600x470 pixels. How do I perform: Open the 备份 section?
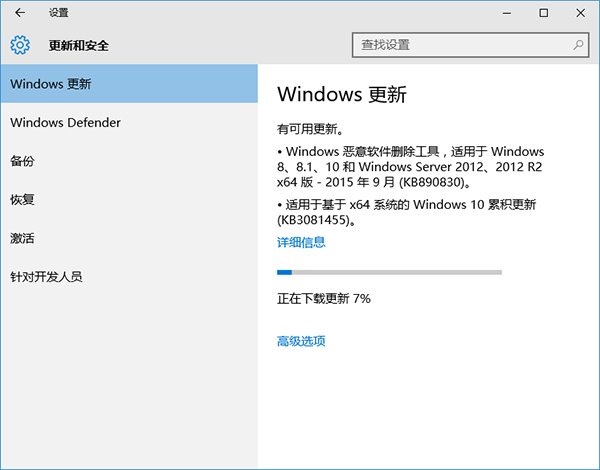pyautogui.click(x=128, y=161)
